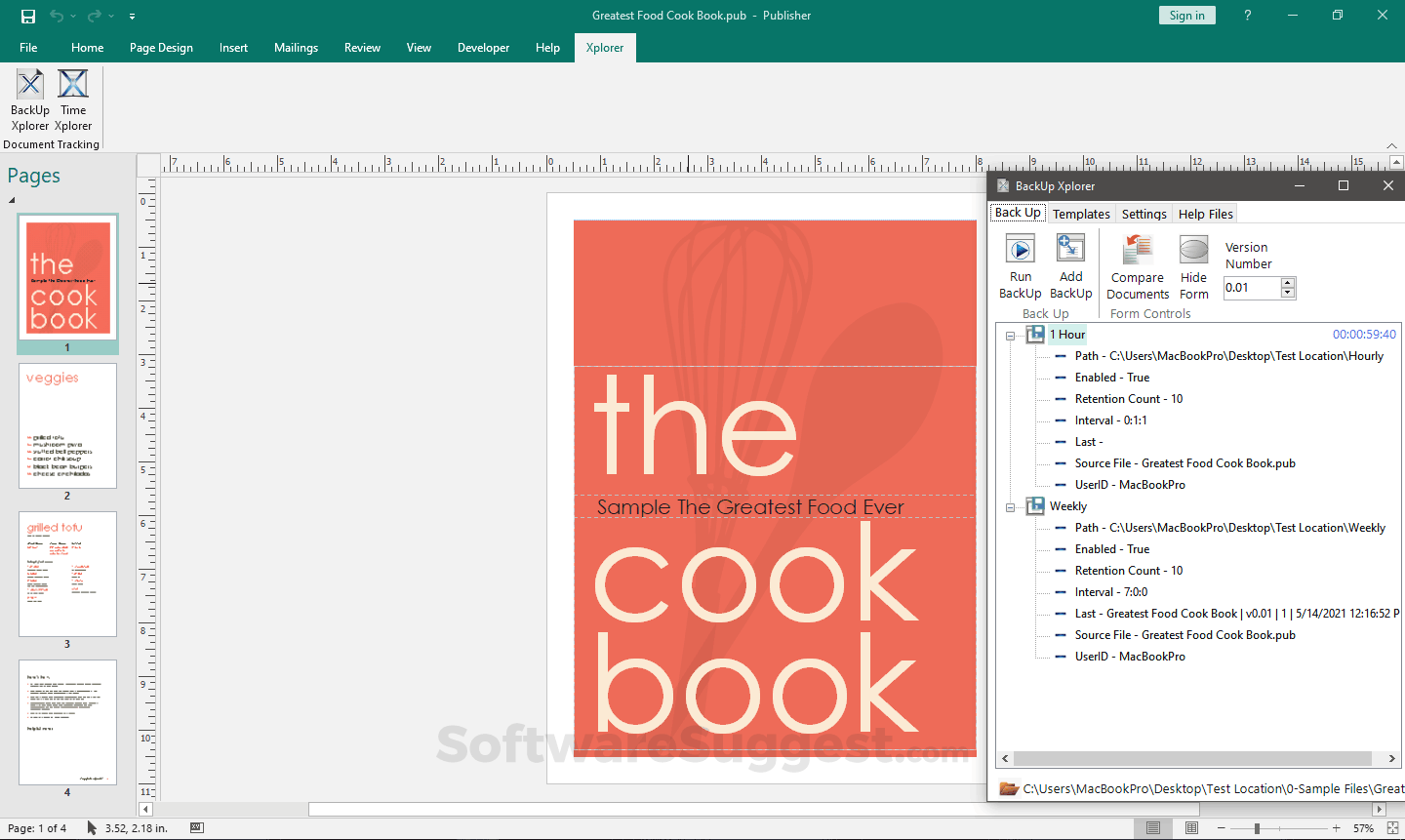Click the zoom slider handle in the status bar
1405x840 pixels.
pos(1257,828)
